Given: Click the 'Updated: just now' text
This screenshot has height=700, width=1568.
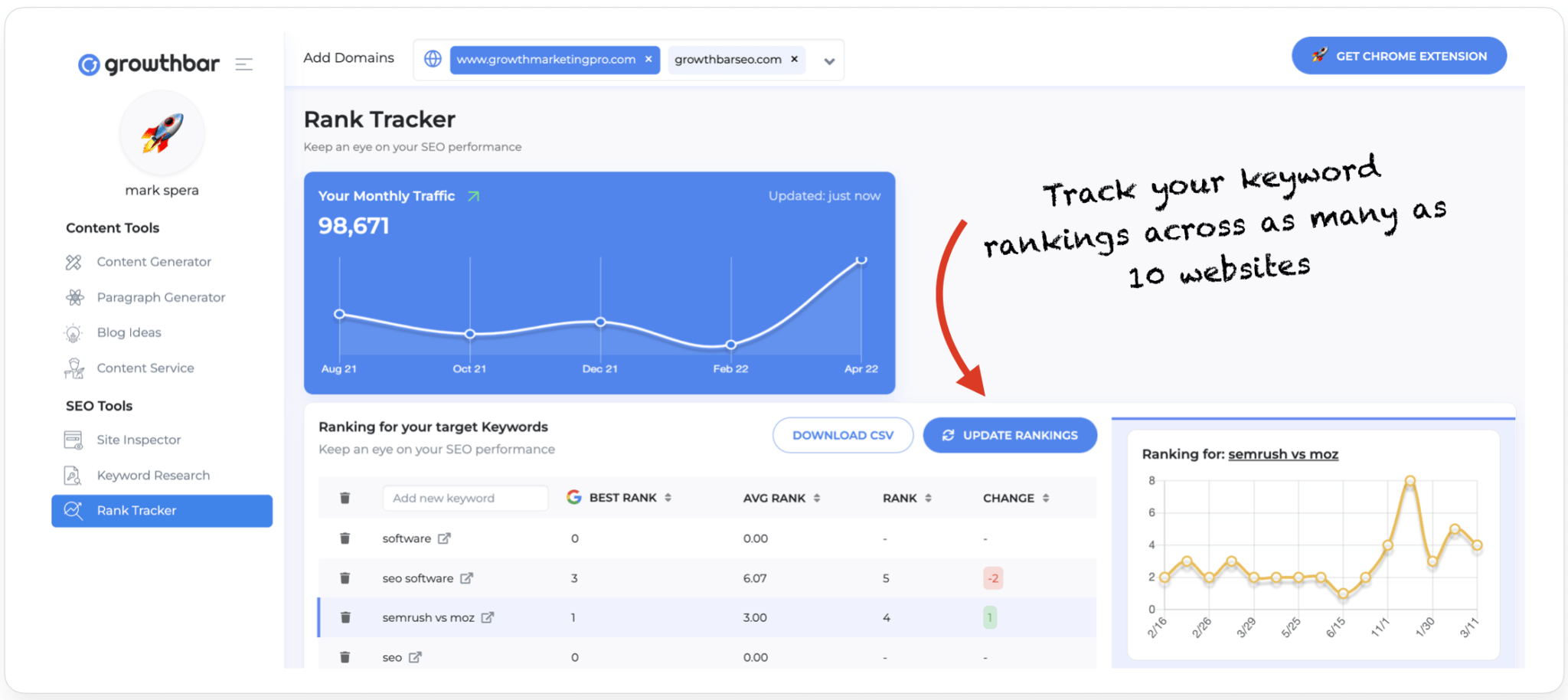Looking at the screenshot, I should (x=825, y=196).
